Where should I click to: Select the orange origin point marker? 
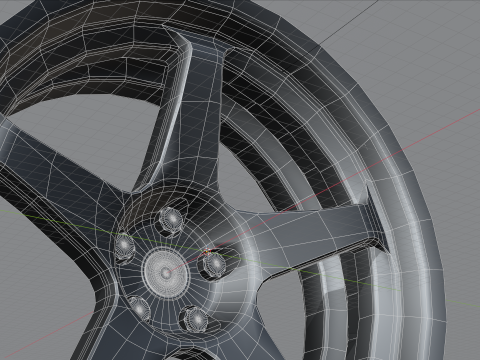point(207,251)
